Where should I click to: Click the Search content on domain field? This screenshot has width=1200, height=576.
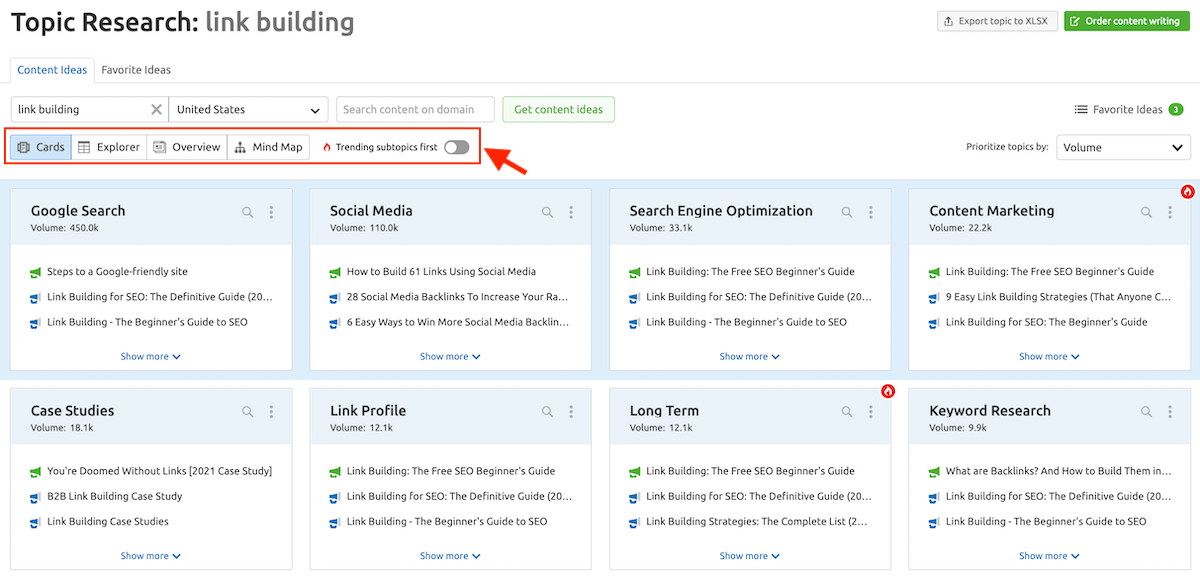click(415, 110)
